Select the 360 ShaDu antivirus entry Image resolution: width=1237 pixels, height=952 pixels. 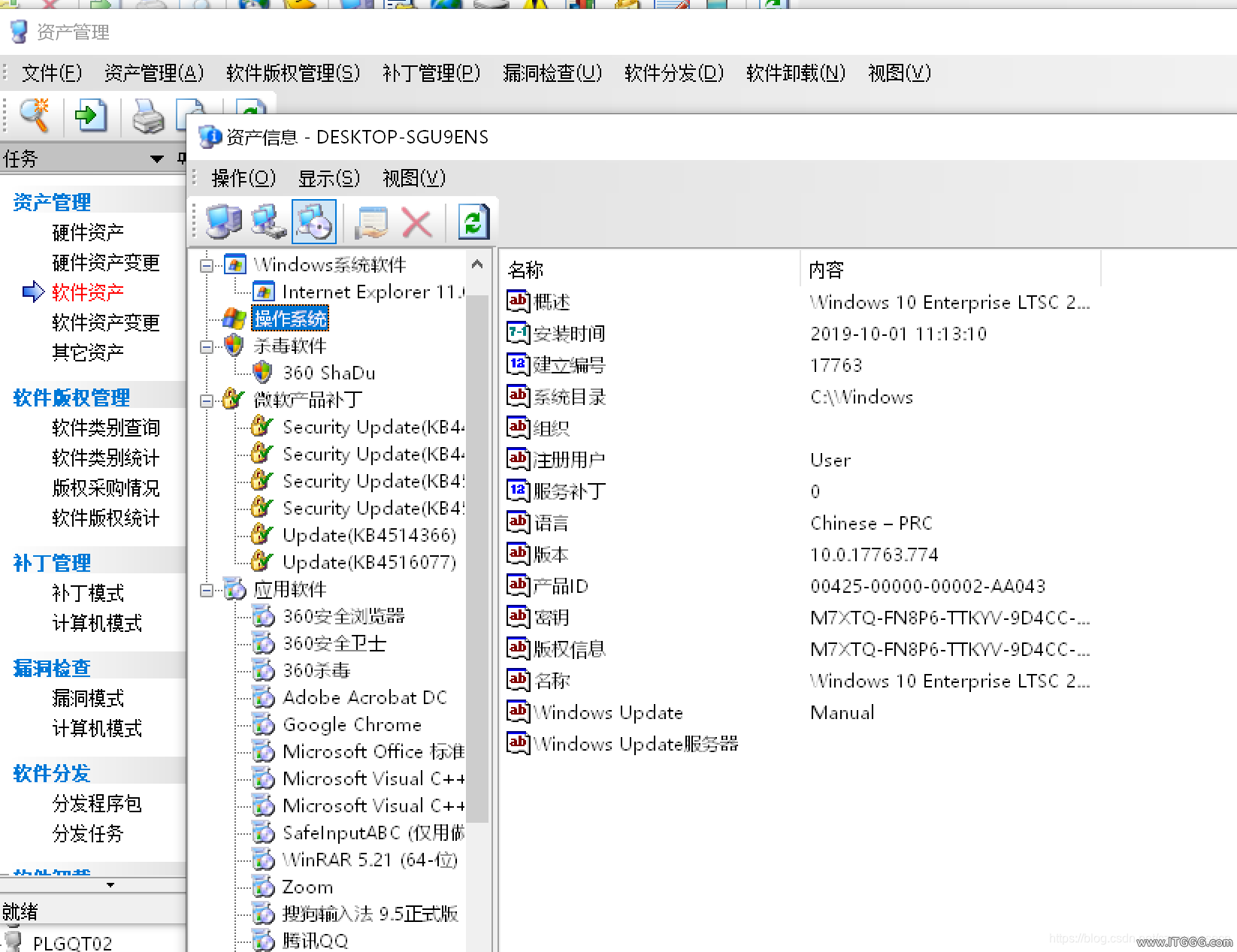click(x=329, y=373)
